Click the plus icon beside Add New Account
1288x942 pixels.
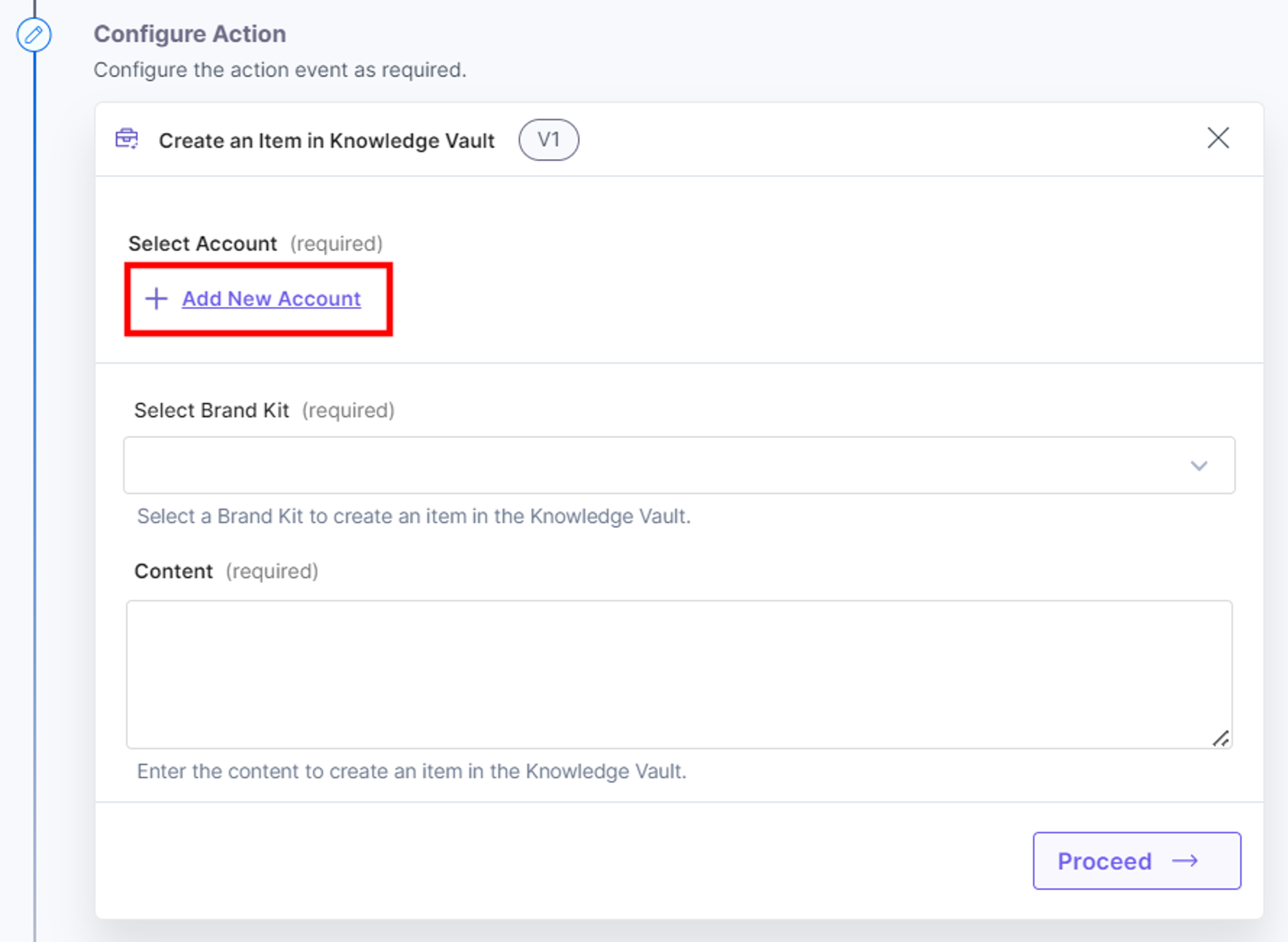coord(156,299)
